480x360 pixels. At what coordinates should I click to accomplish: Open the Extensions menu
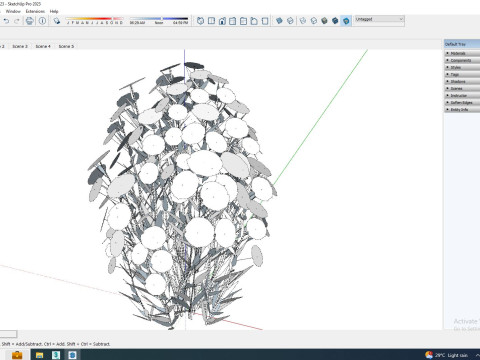tap(35, 11)
